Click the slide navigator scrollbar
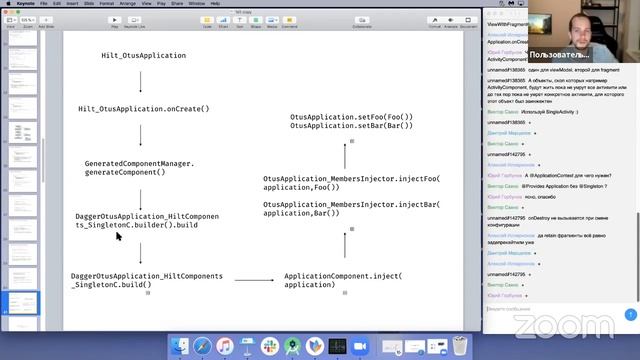 (43, 160)
